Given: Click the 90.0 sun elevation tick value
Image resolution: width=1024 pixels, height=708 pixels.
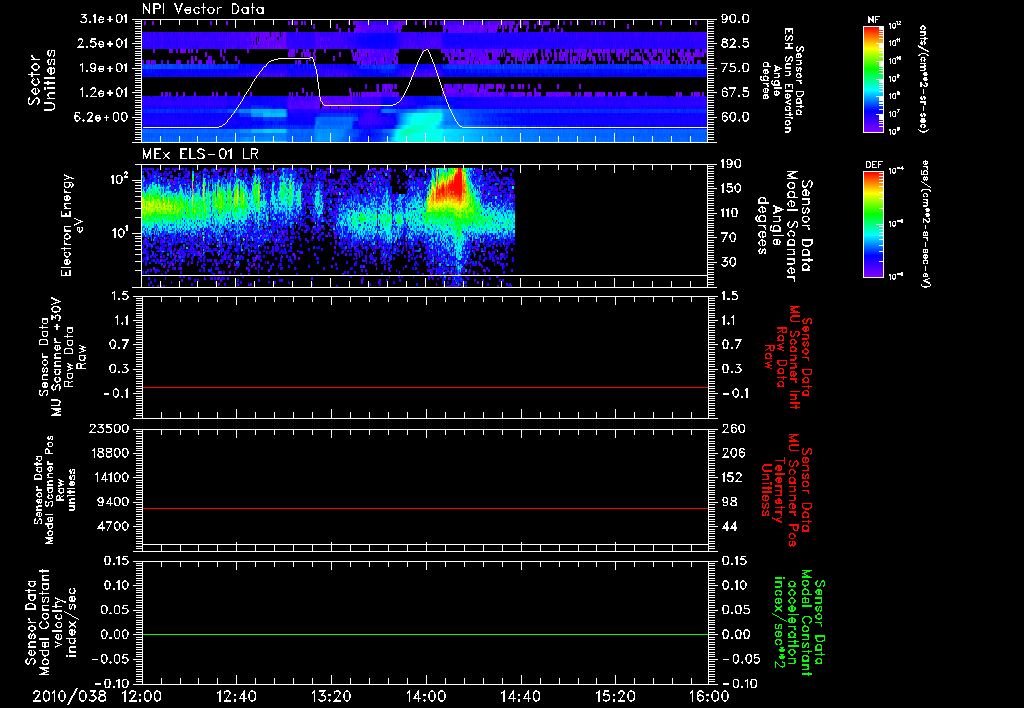Looking at the screenshot, I should point(735,19).
